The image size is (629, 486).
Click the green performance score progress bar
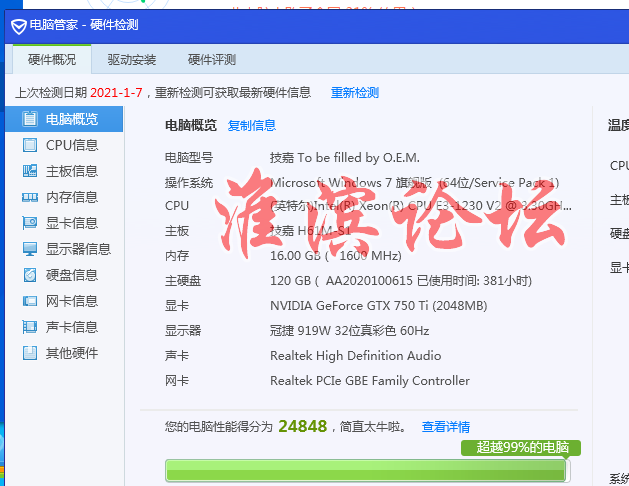[367, 470]
